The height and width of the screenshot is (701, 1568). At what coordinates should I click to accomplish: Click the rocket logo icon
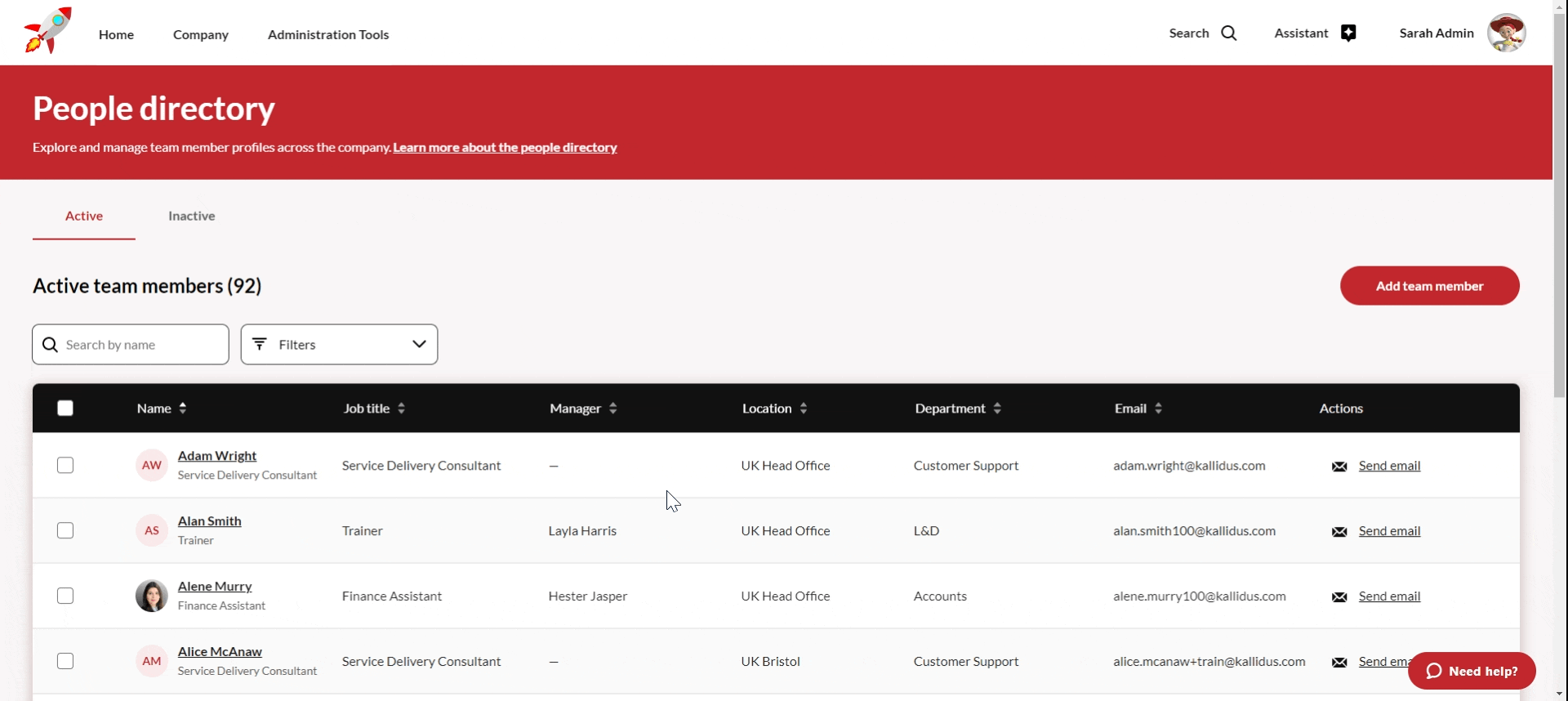point(47,32)
